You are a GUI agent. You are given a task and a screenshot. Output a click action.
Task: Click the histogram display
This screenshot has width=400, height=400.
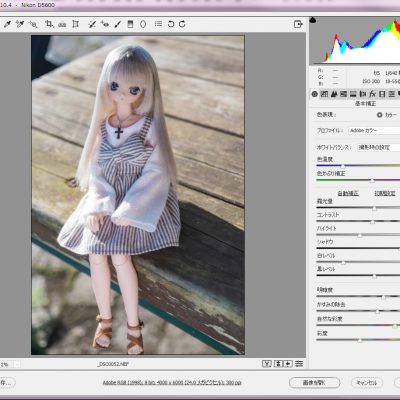355,41
